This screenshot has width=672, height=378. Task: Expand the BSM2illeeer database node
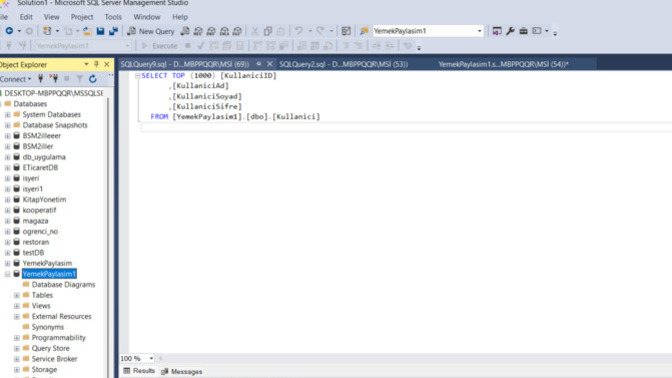coord(7,136)
